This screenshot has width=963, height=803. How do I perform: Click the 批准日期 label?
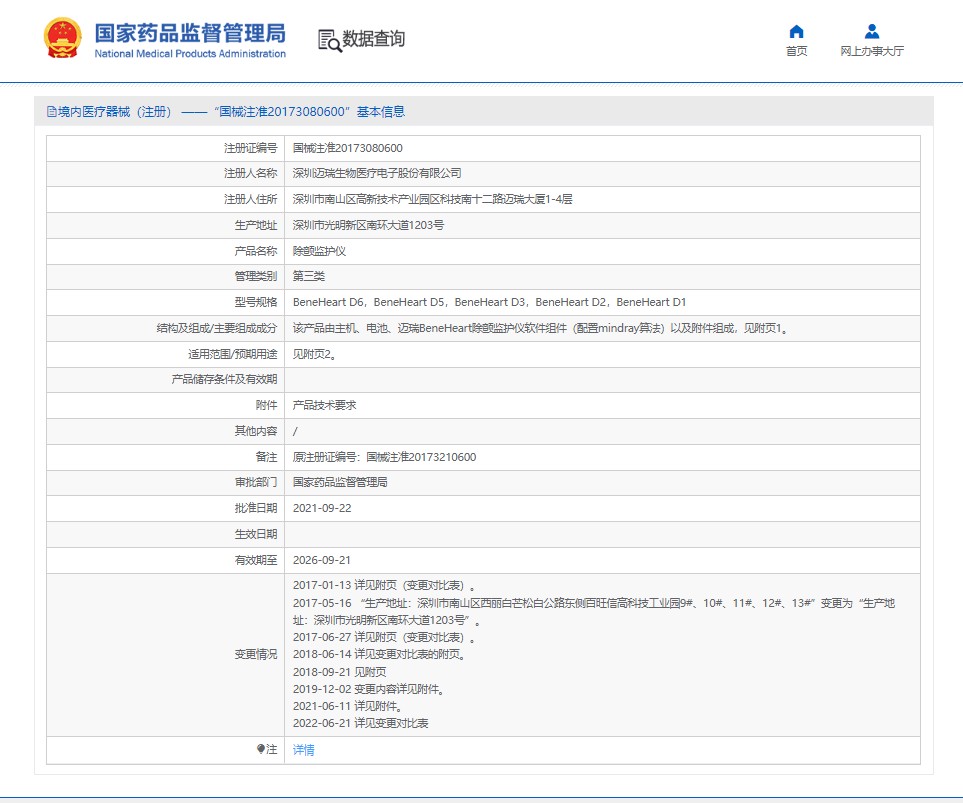point(256,508)
